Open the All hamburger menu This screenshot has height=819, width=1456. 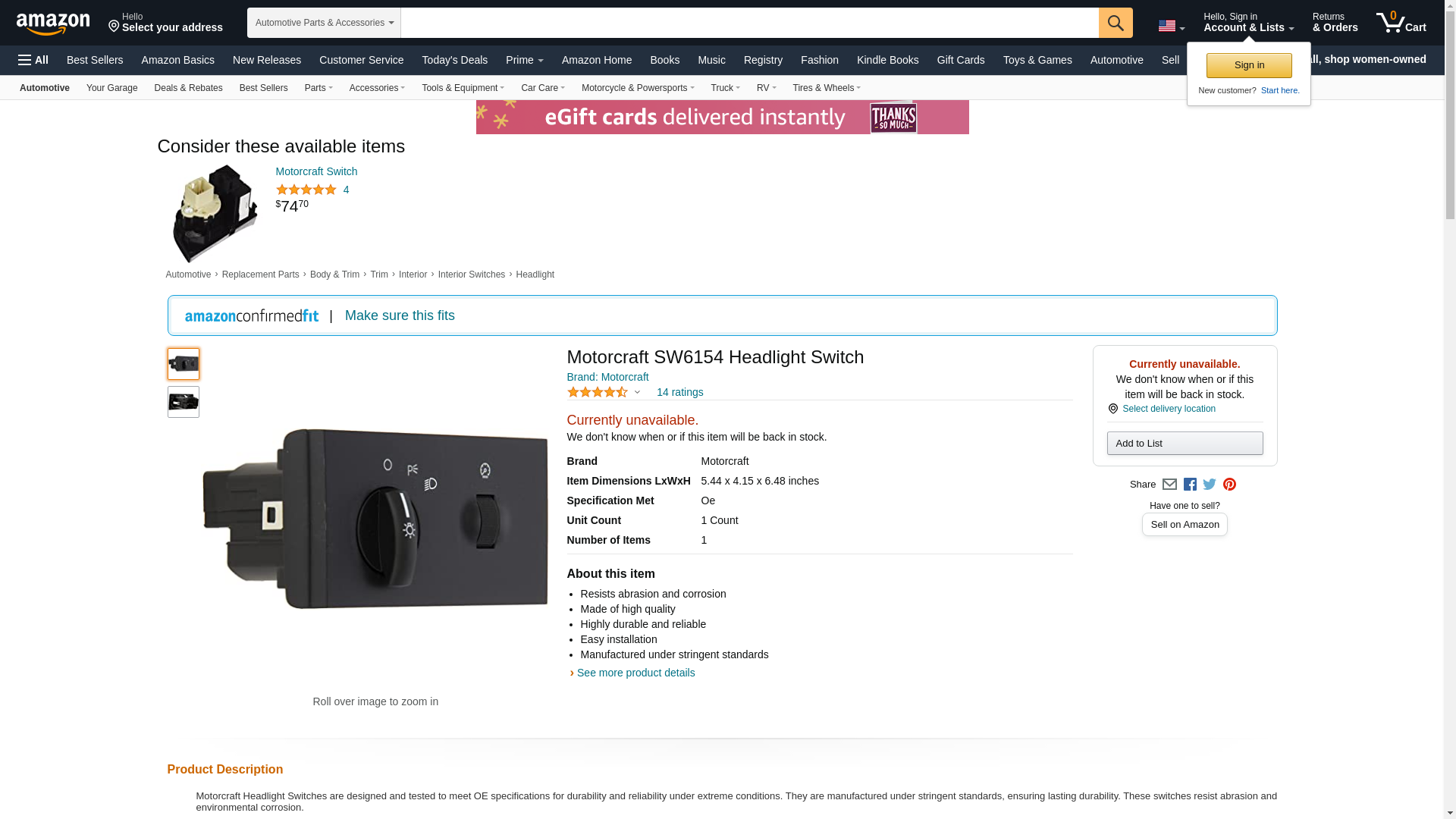33,60
